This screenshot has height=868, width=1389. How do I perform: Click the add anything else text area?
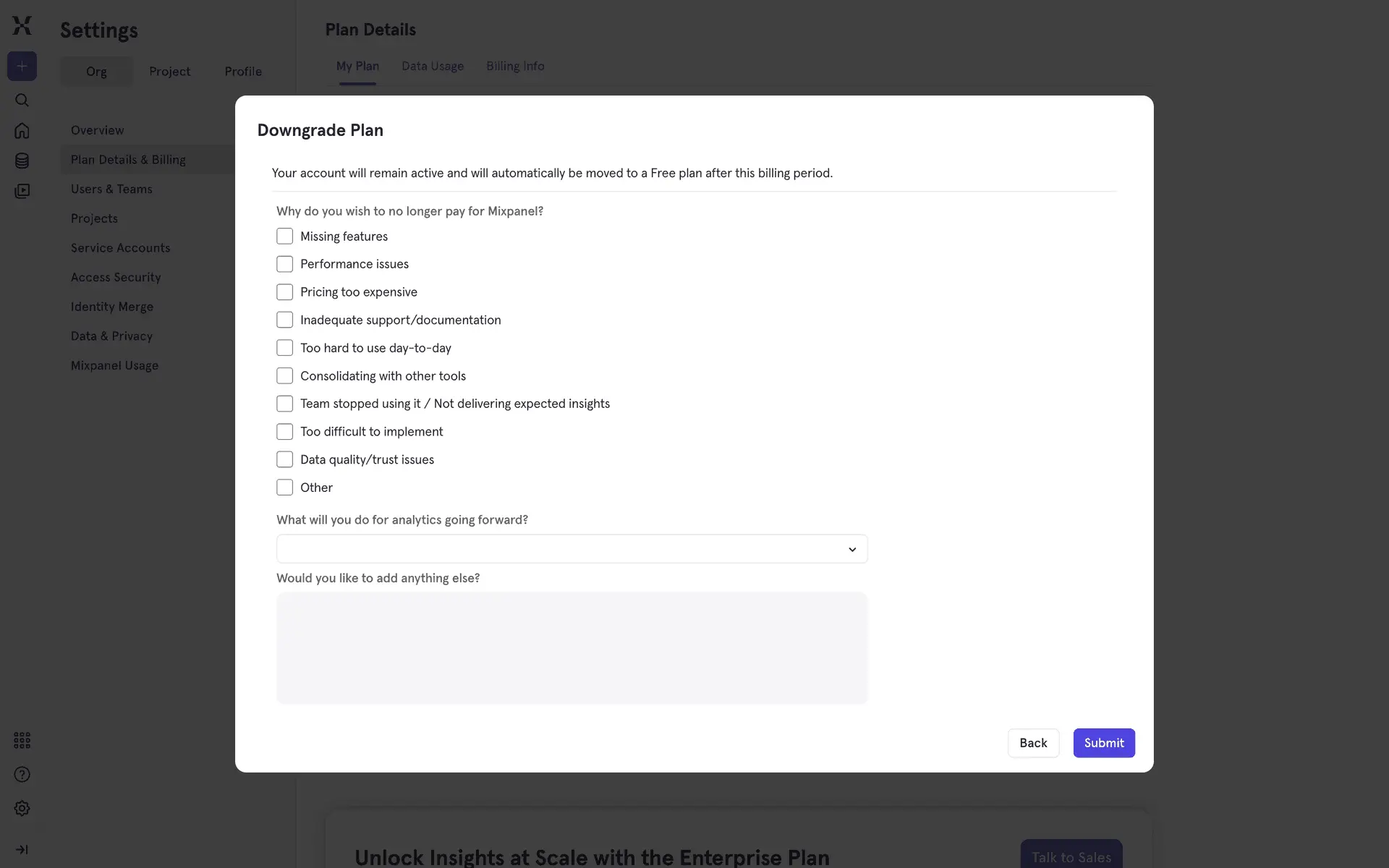[572, 647]
